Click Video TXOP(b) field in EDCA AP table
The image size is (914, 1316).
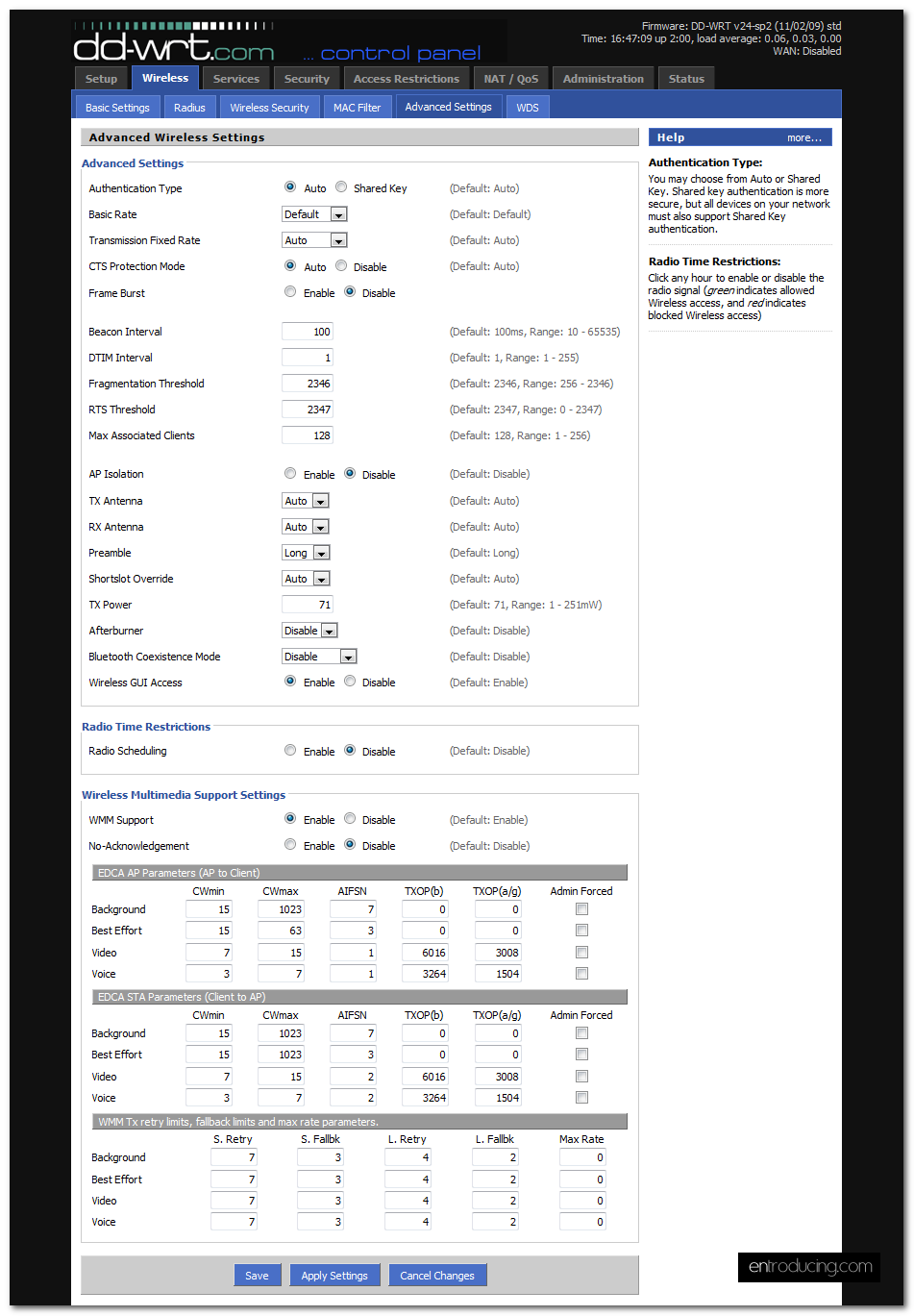[x=425, y=953]
